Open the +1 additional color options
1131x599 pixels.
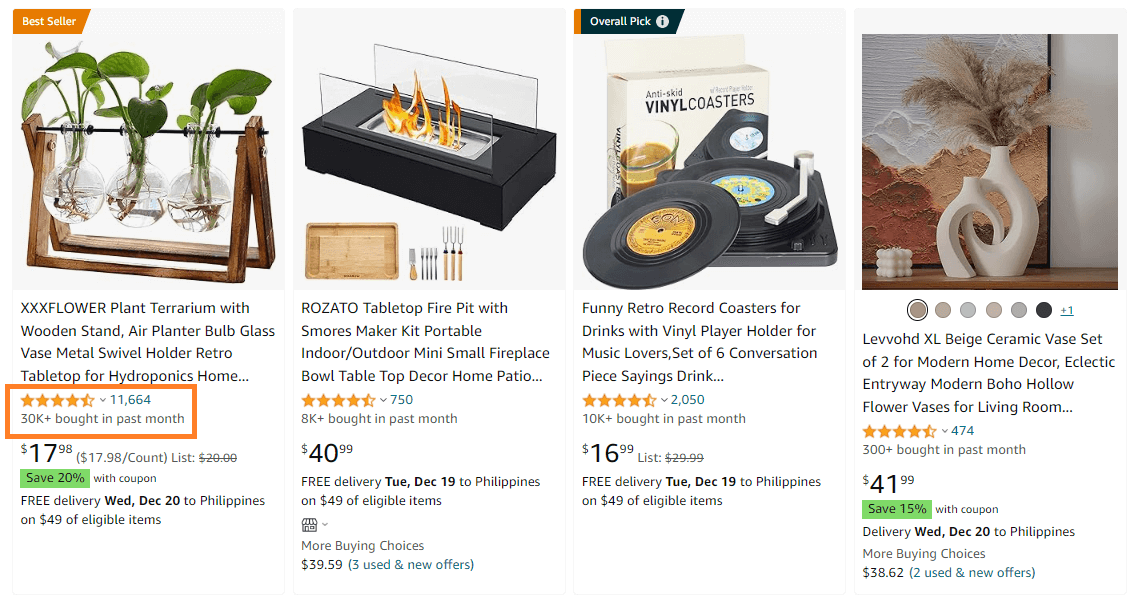pyautogui.click(x=1067, y=310)
